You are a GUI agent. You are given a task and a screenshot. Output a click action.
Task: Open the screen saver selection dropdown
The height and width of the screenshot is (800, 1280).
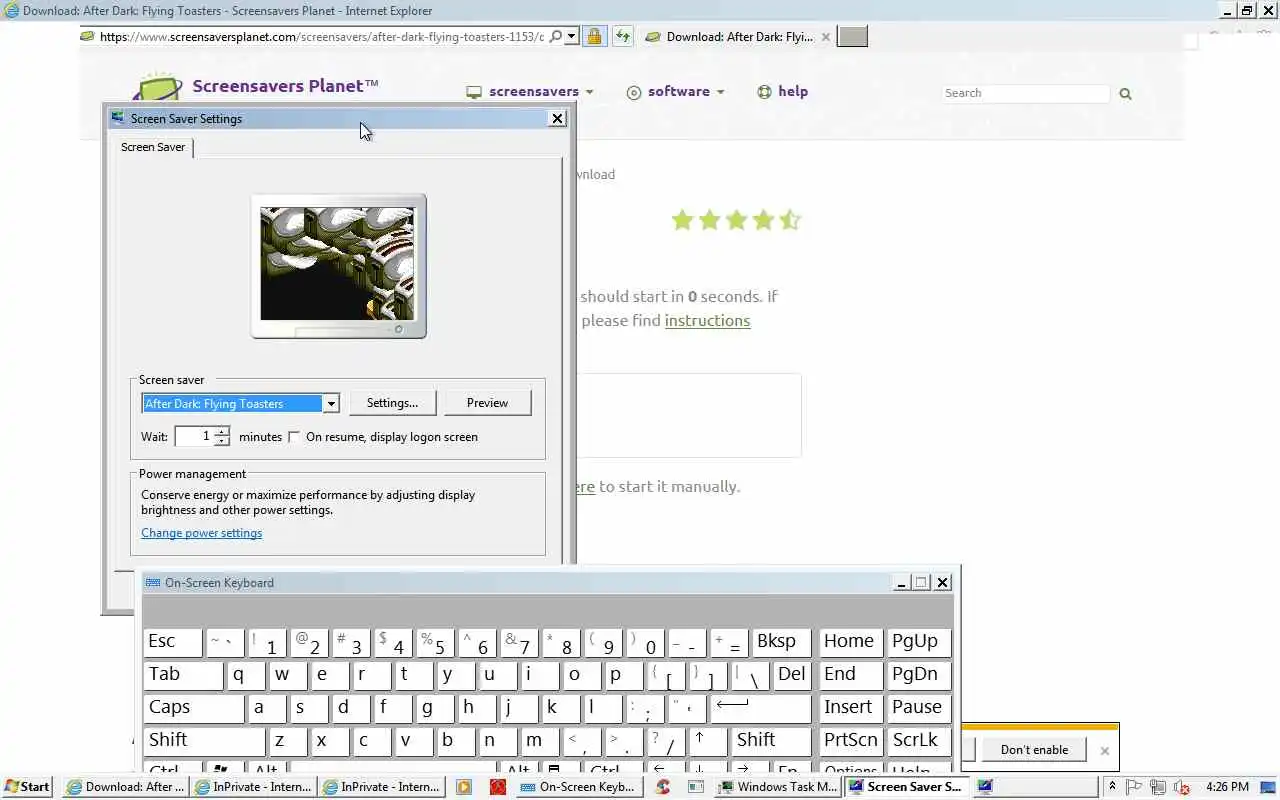(331, 404)
